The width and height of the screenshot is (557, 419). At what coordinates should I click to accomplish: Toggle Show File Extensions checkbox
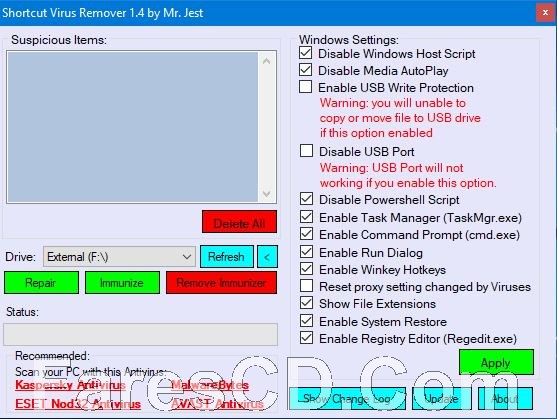tap(306, 303)
